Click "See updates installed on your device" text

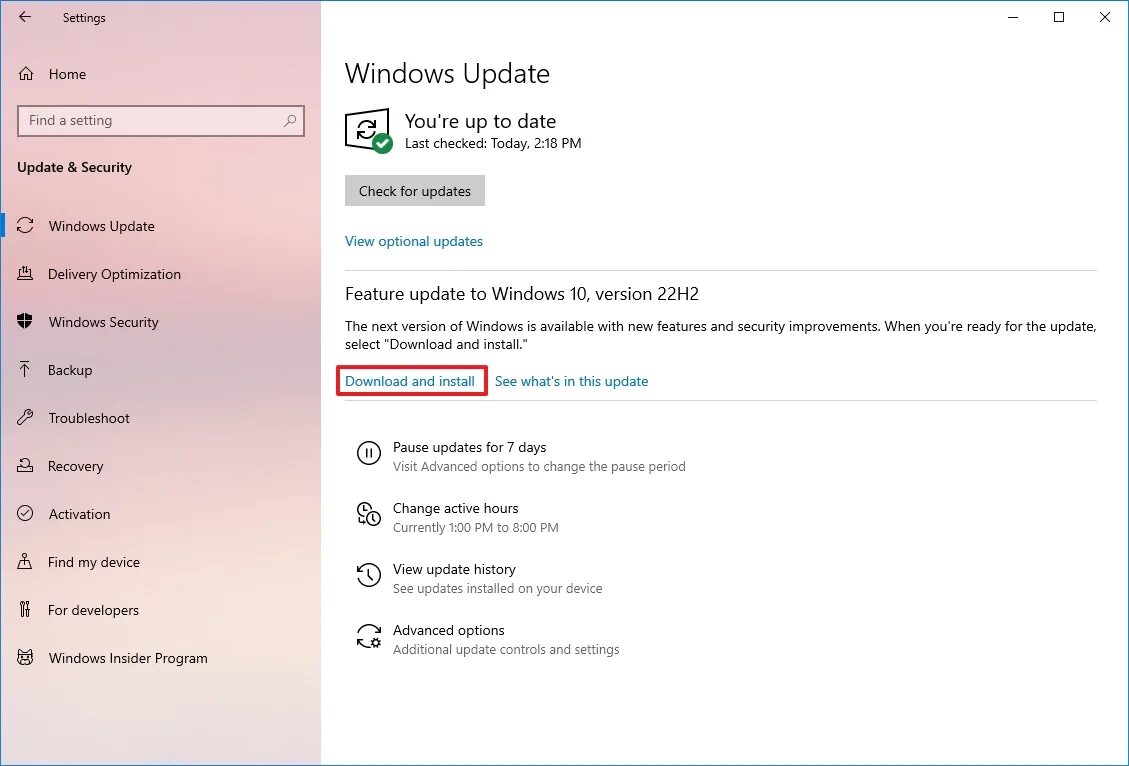(x=498, y=588)
